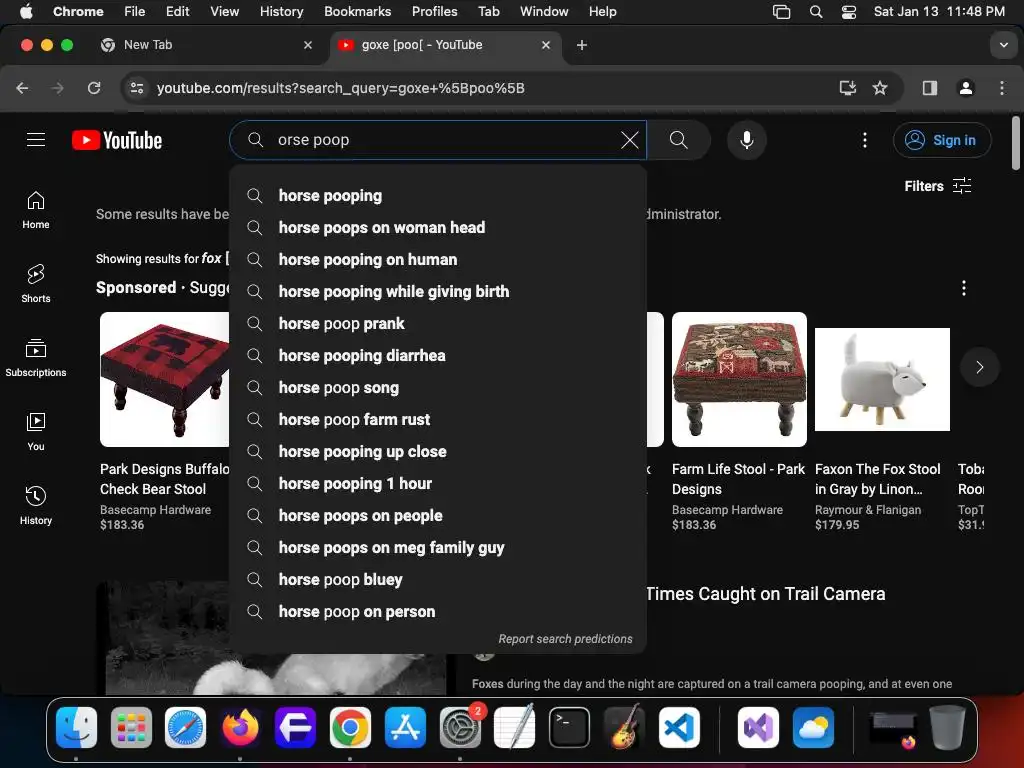Choose suggestion 'horse poop bluey'
Viewport: 1024px width, 768px height.
[x=438, y=579]
